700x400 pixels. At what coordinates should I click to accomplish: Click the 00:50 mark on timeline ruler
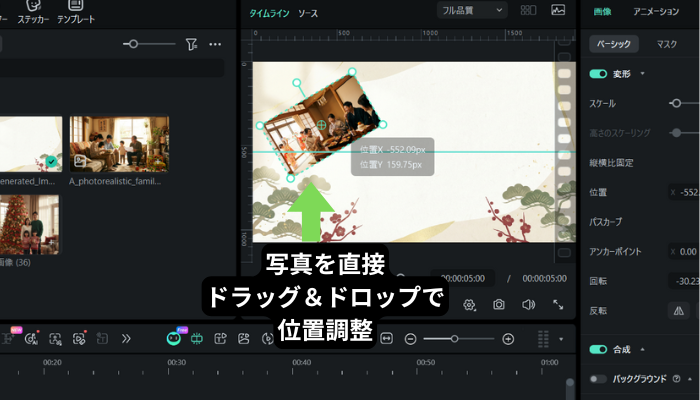coord(425,362)
